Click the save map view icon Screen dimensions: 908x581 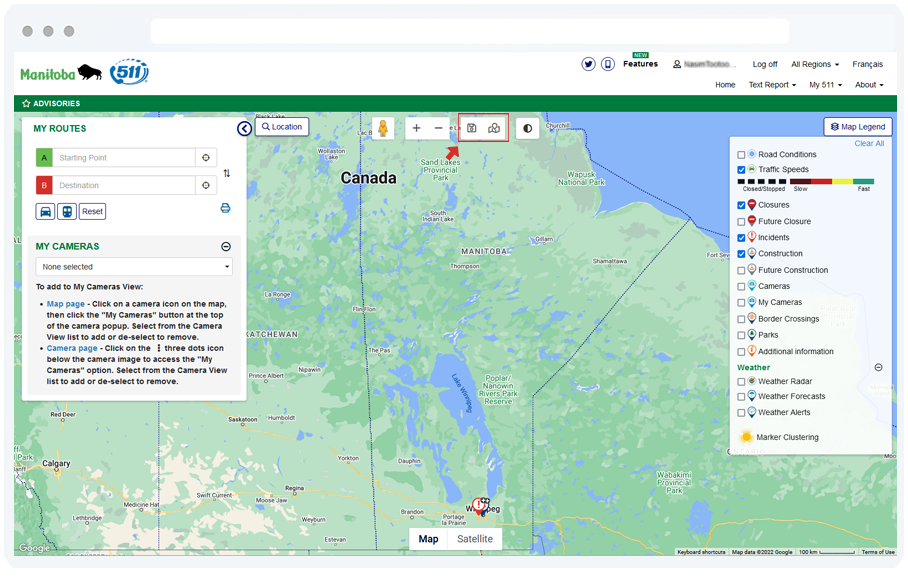coord(472,128)
